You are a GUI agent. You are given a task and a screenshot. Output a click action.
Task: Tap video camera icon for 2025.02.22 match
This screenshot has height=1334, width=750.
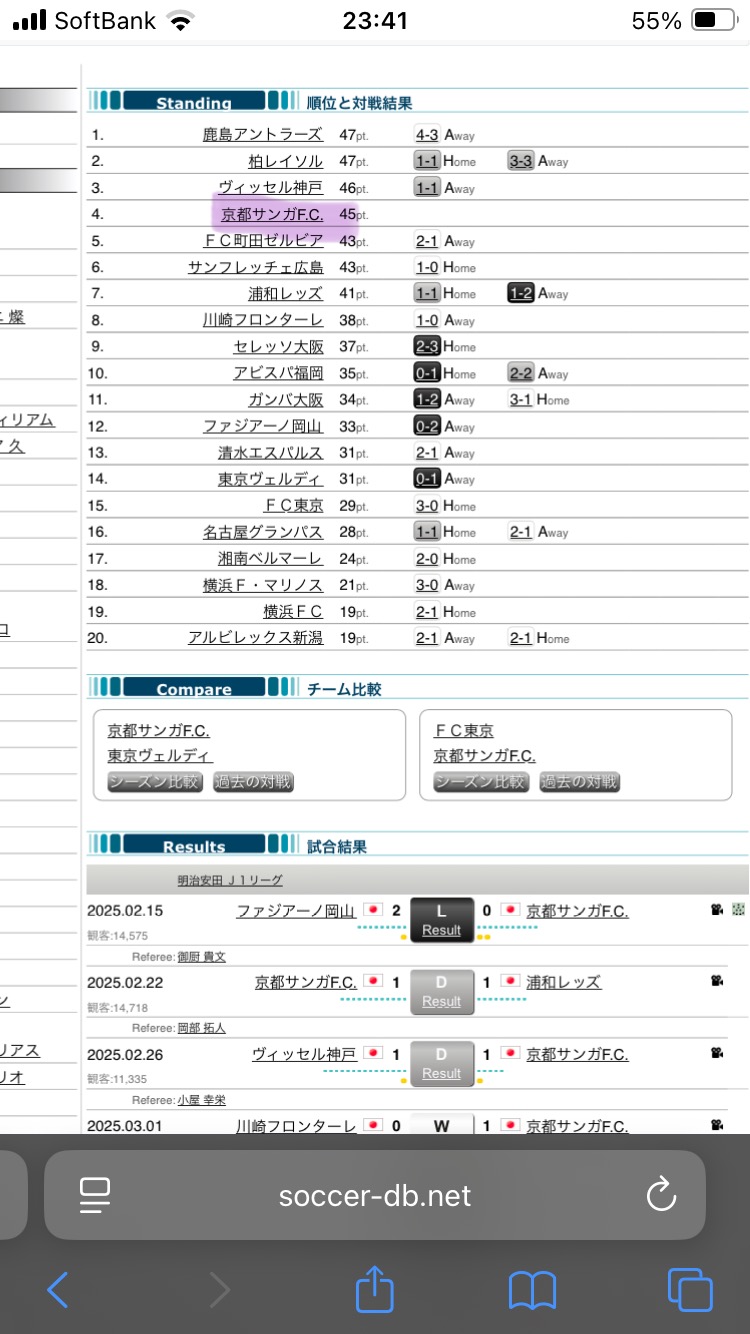[x=717, y=982]
